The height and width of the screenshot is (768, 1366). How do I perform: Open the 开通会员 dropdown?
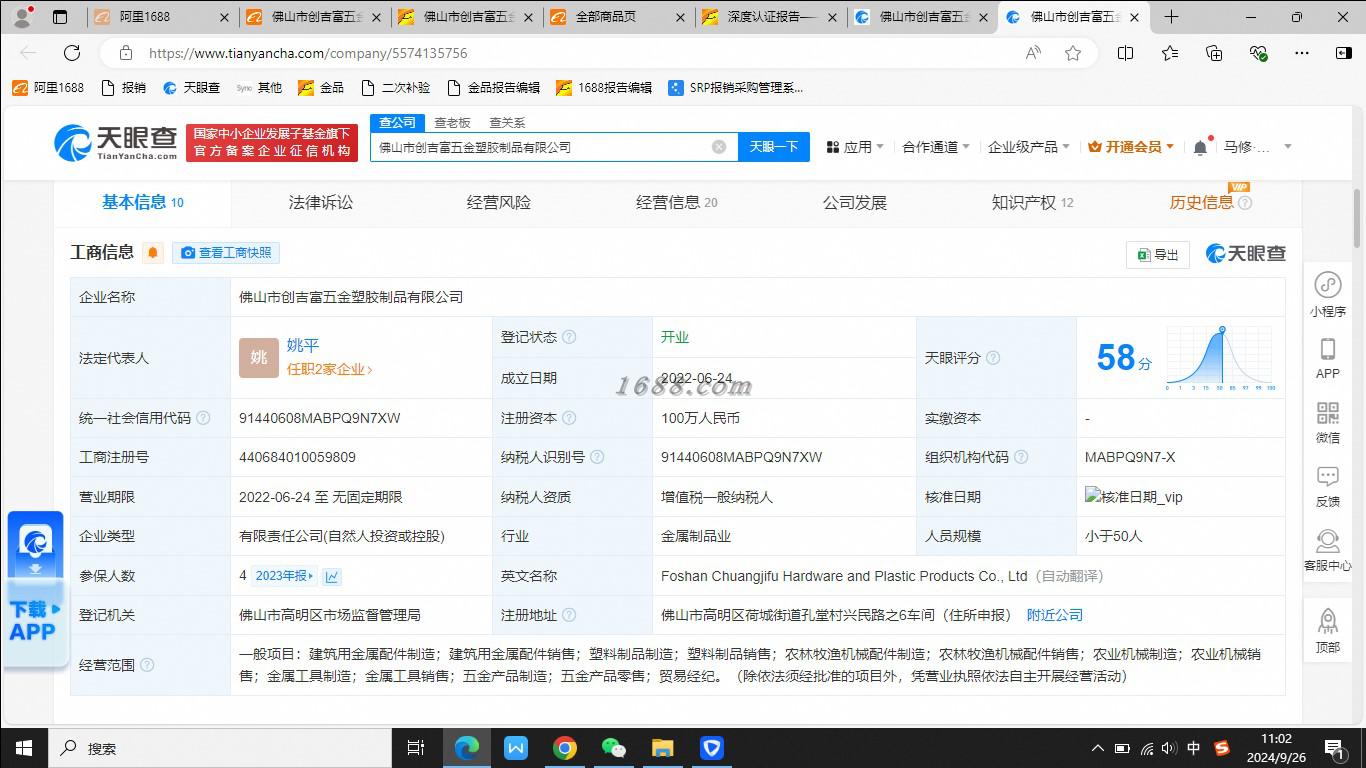[x=1131, y=147]
